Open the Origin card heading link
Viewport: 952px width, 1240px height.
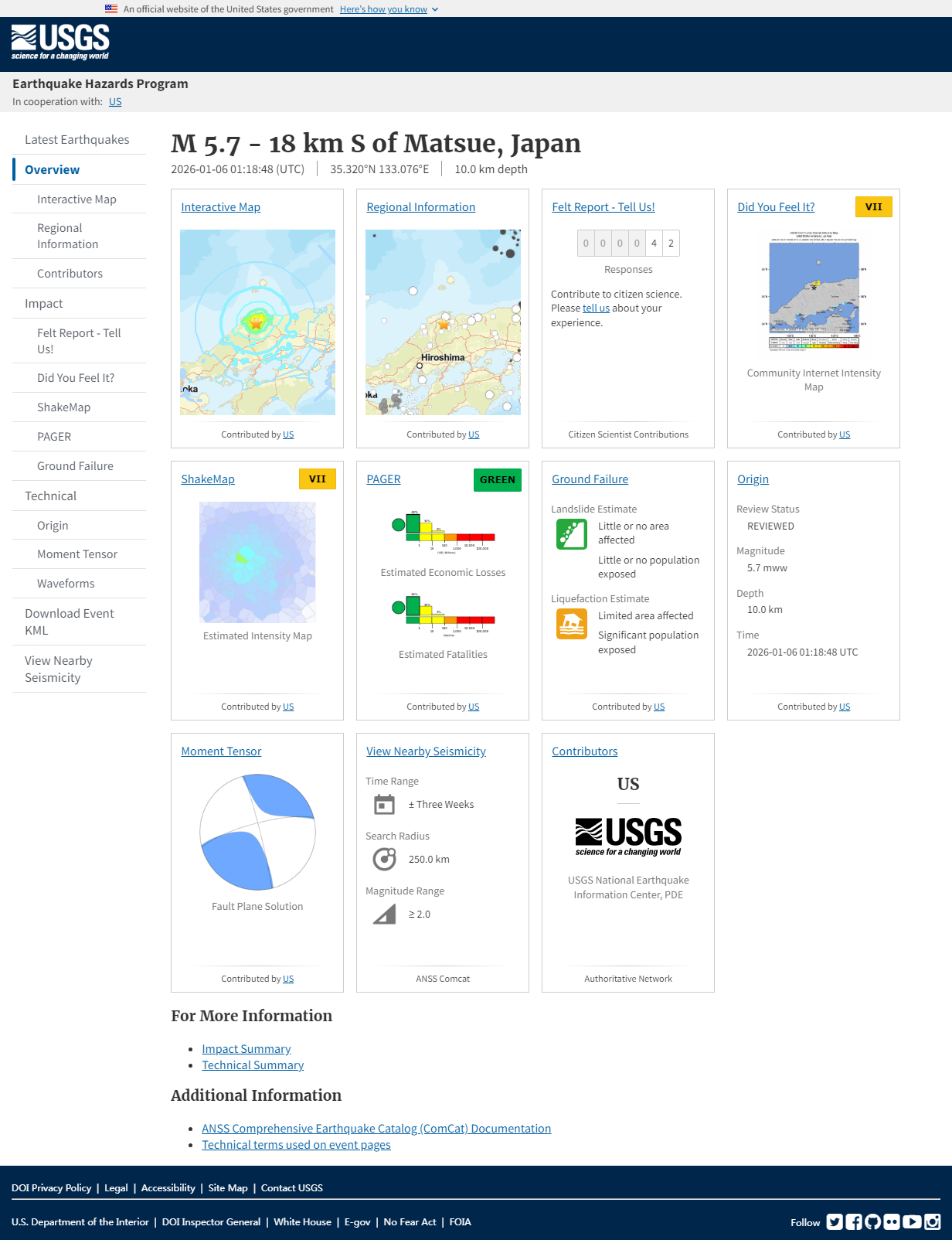[x=753, y=479]
